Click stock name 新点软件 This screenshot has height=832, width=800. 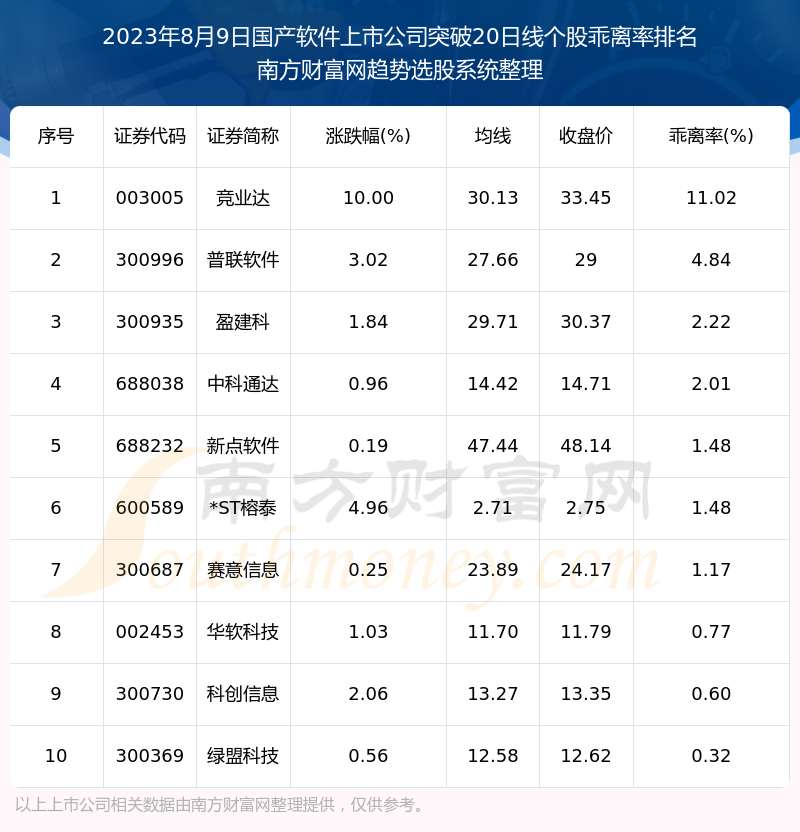[x=243, y=446]
